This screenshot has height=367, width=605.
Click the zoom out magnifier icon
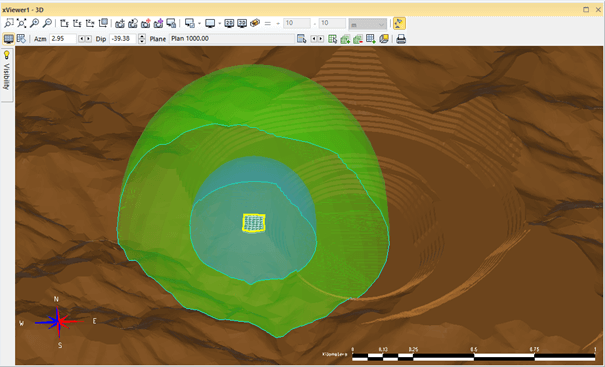pyautogui.click(x=47, y=24)
